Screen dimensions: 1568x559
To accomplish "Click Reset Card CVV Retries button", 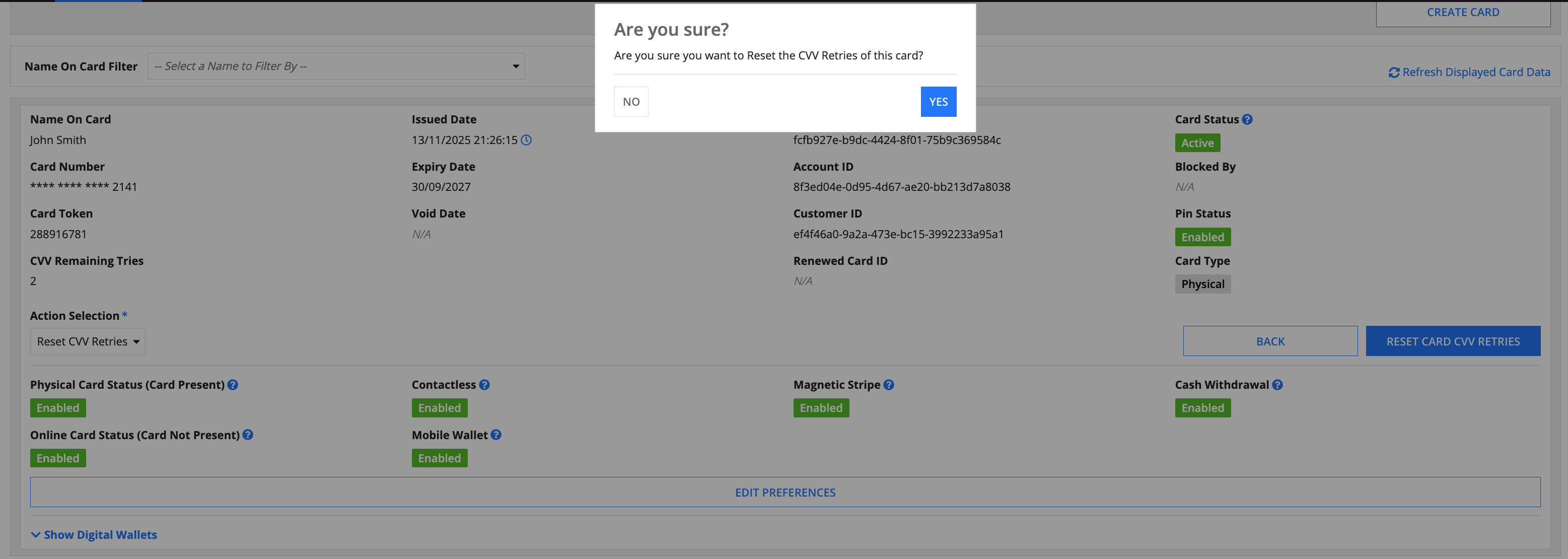I will coord(1452,341).
